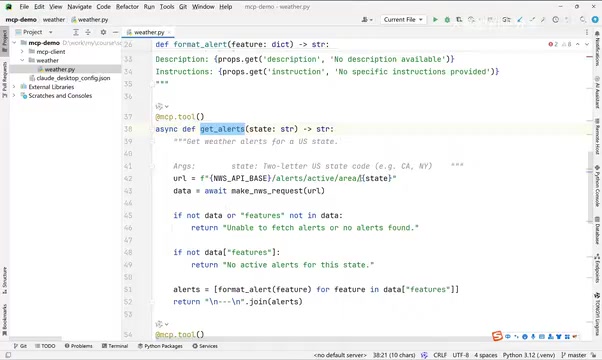This screenshot has height=360, width=602.
Task: Click the AI assistant status bar icon
Action: [x=424, y=355]
